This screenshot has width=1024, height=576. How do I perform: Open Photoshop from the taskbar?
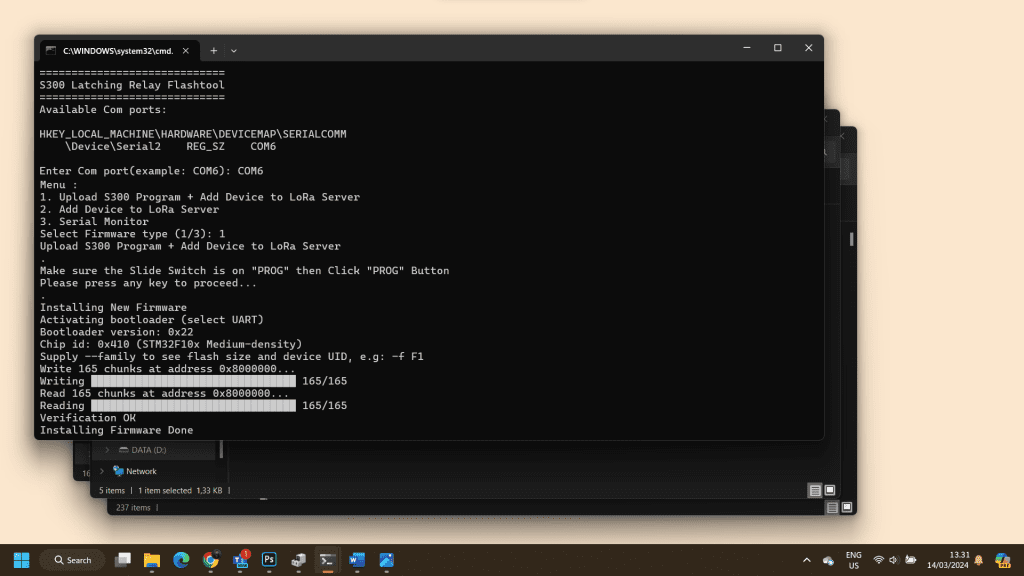click(269, 560)
